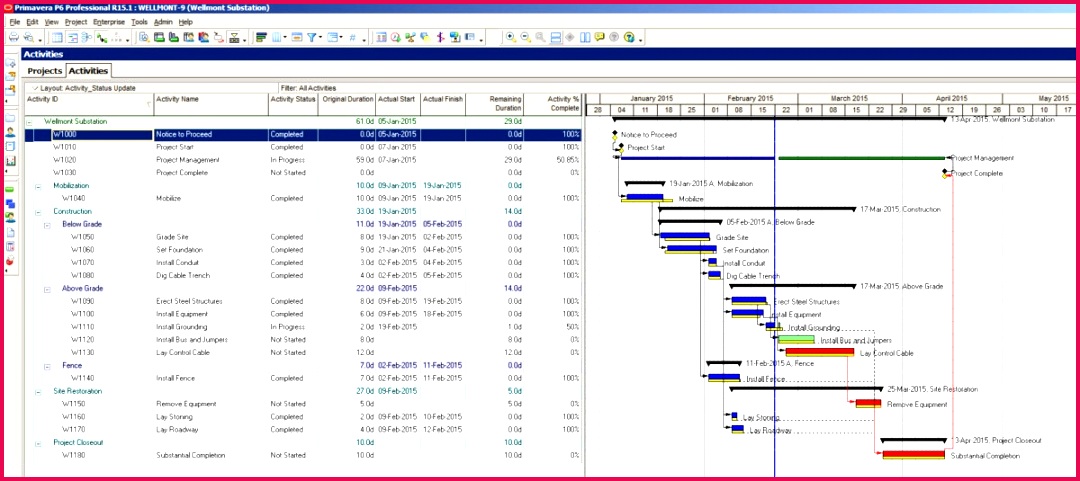Open the Bars formatting icon

tap(261, 37)
